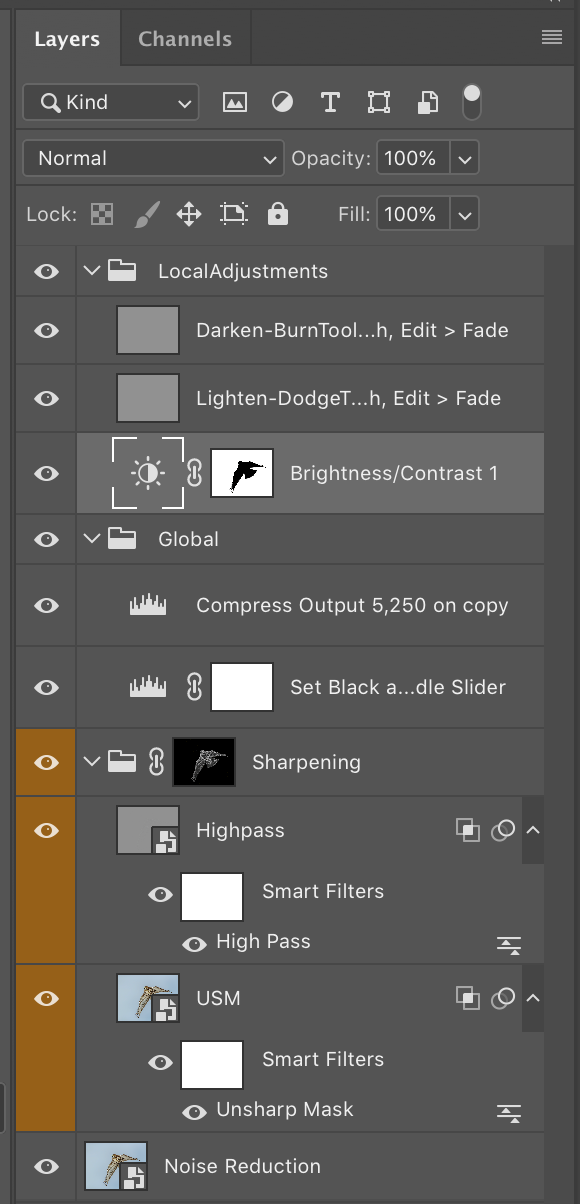Hide the Unsharp Mask smart filter
The width and height of the screenshot is (580, 1204).
point(194,1111)
